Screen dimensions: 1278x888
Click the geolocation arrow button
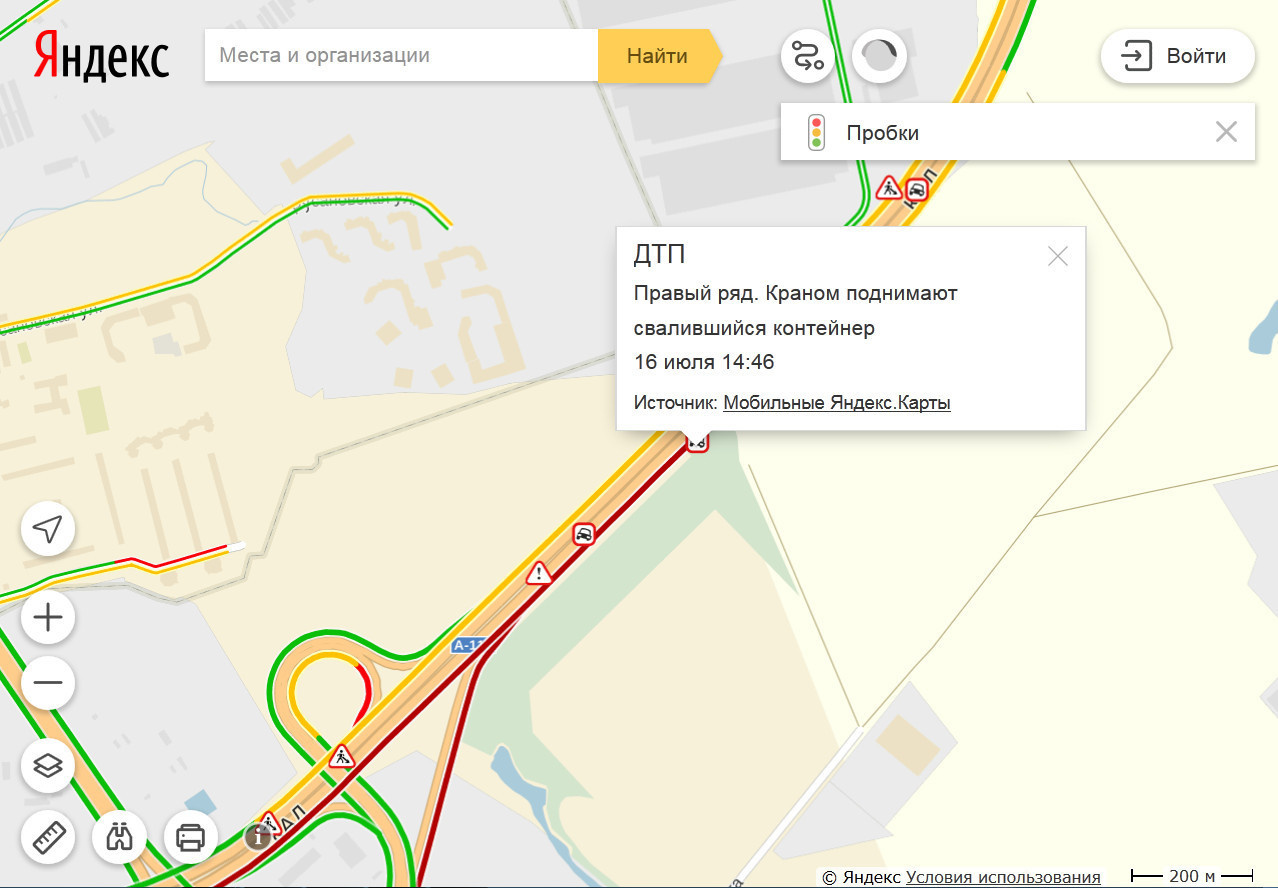48,529
